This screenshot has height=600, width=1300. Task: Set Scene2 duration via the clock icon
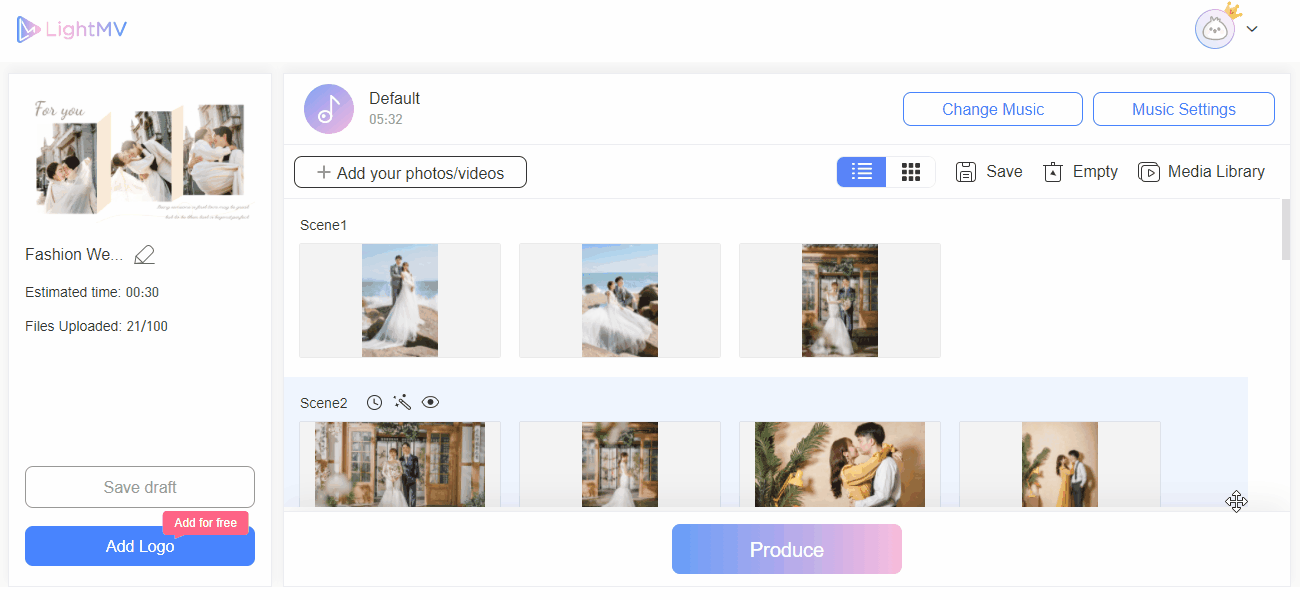(x=374, y=402)
